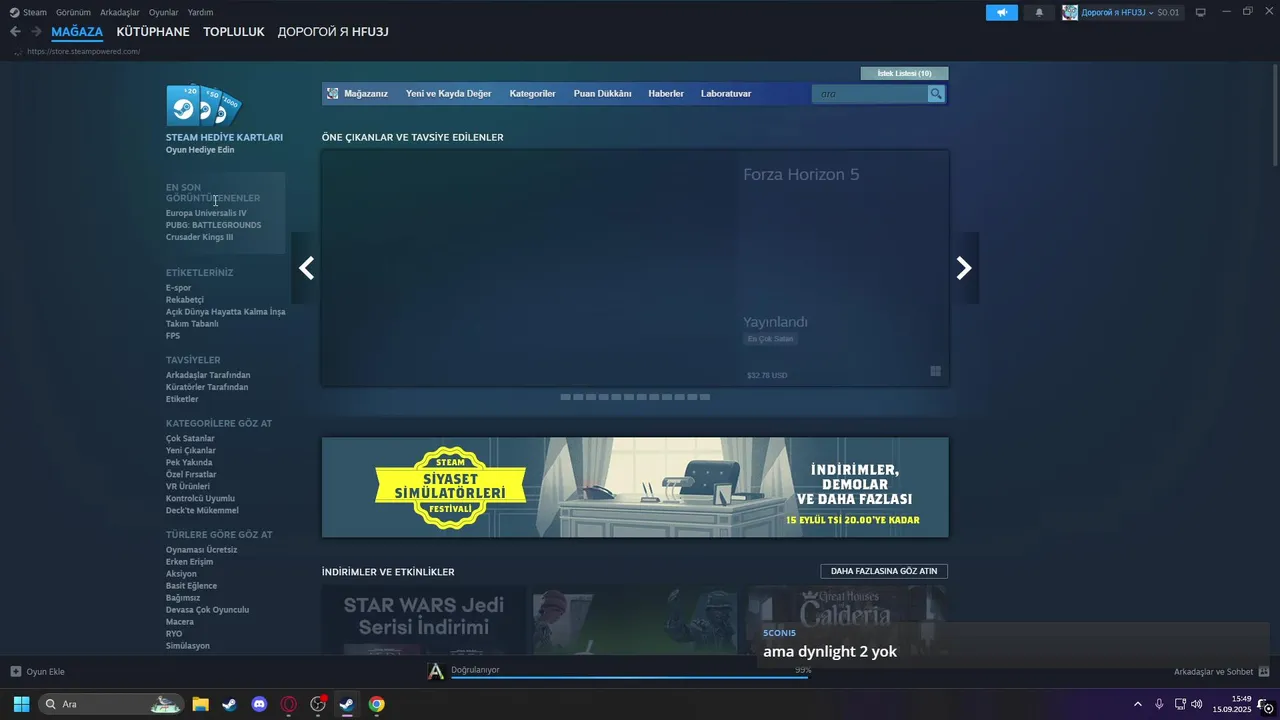Screen dimensions: 1280x720
Task: Switch to the KÜTÜPHANE tab
Action: pyautogui.click(x=153, y=32)
